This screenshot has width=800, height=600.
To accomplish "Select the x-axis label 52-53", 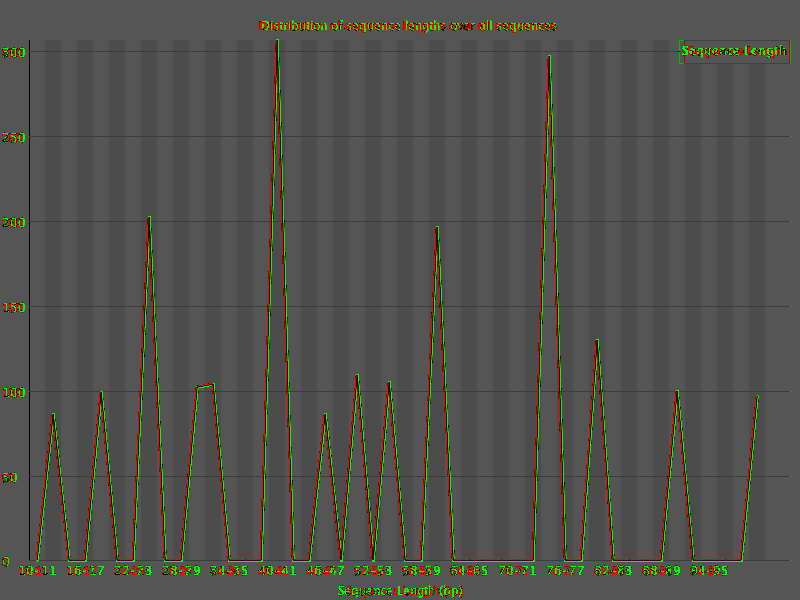I will (x=373, y=570).
